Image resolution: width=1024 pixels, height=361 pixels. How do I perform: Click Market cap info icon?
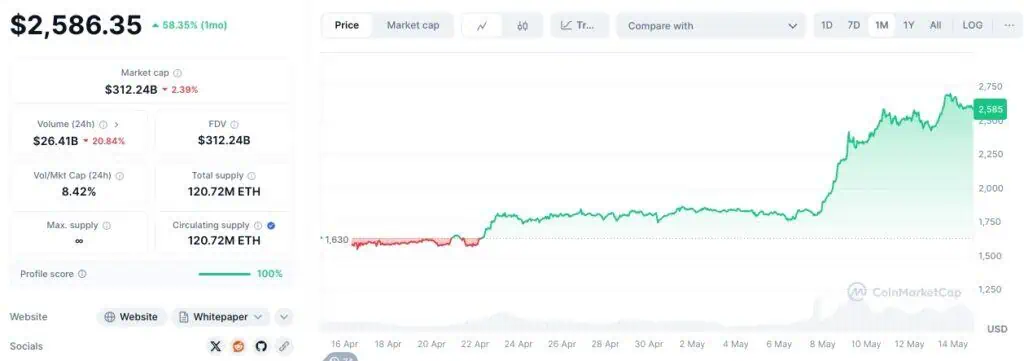[178, 73]
